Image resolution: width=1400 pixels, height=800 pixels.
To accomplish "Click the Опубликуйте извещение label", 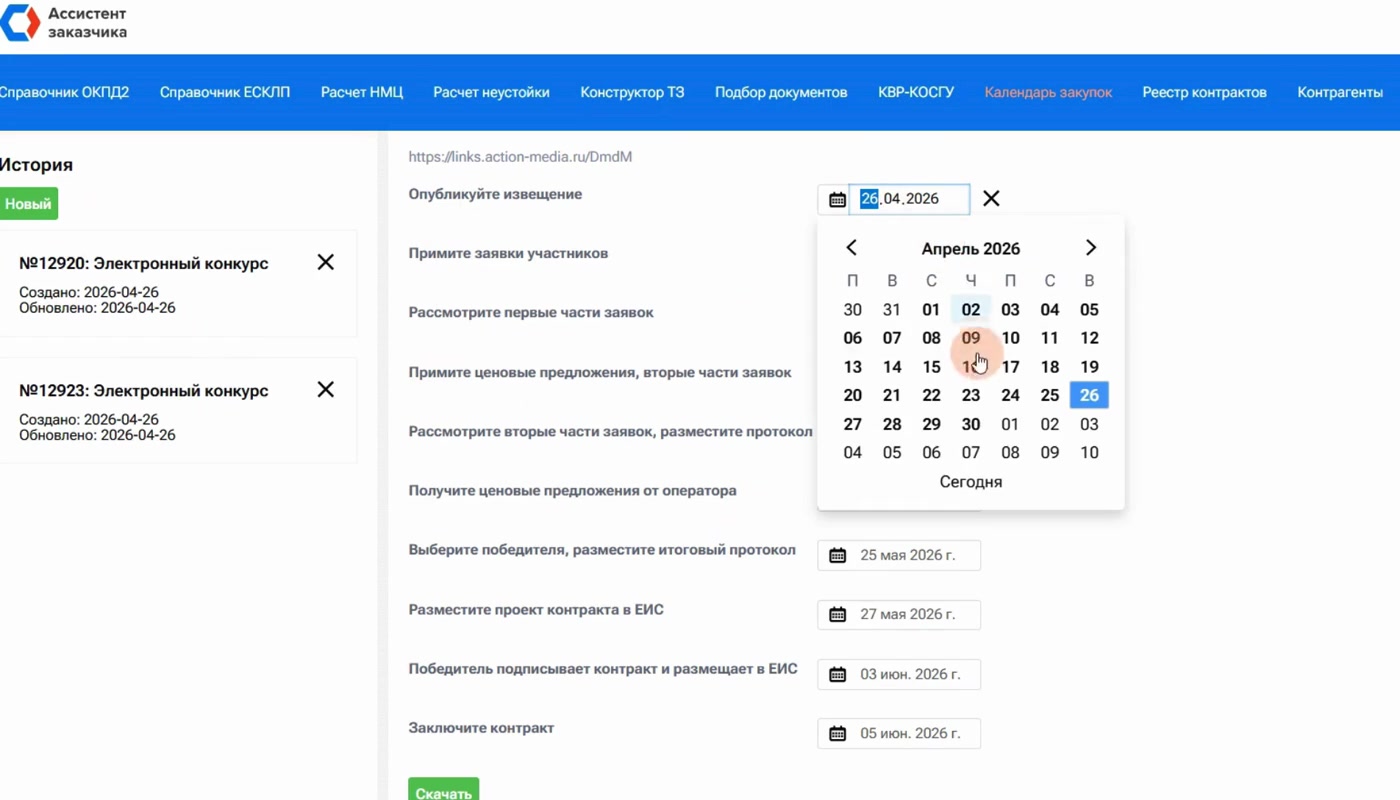I will 495,194.
